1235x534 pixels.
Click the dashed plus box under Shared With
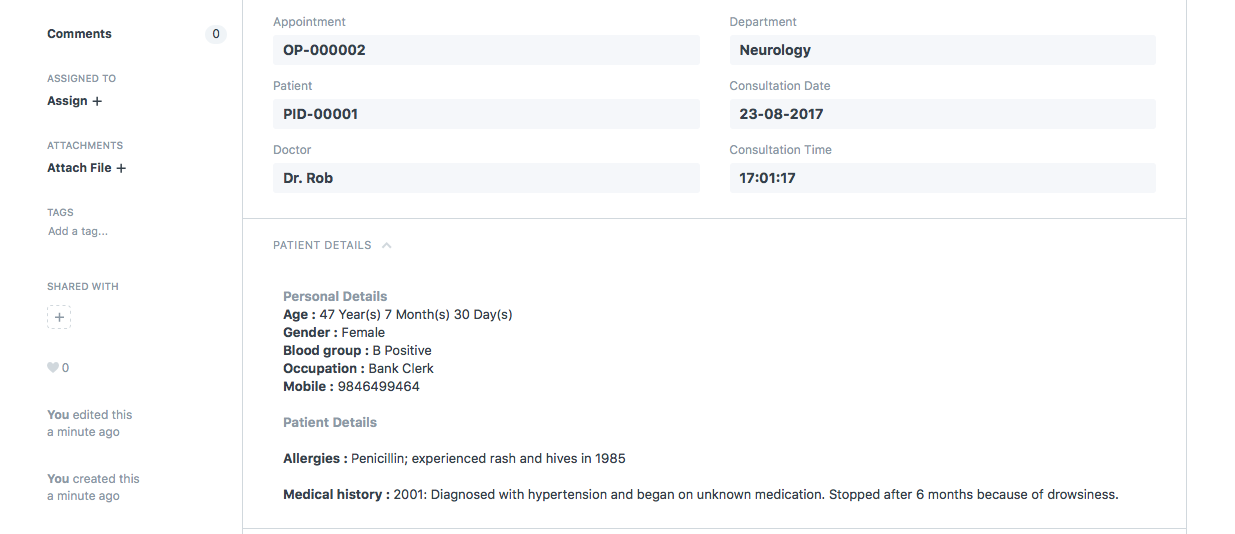(59, 318)
